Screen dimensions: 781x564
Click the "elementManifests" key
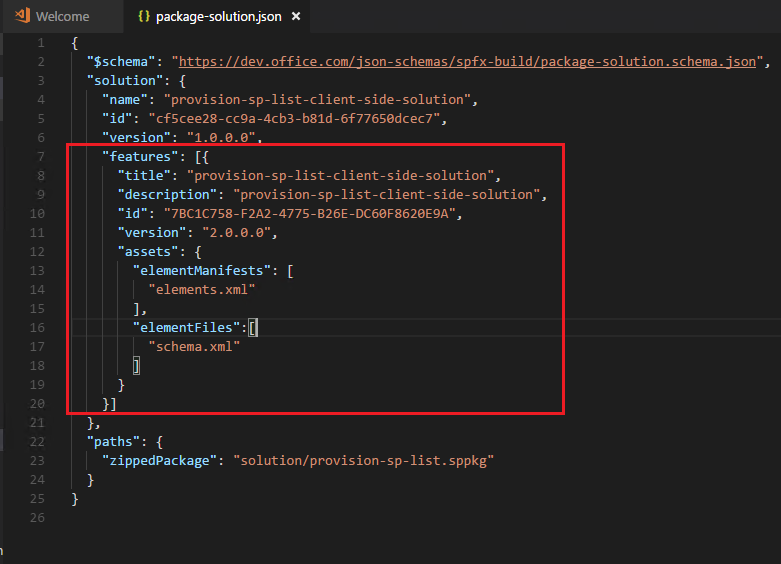pos(202,271)
